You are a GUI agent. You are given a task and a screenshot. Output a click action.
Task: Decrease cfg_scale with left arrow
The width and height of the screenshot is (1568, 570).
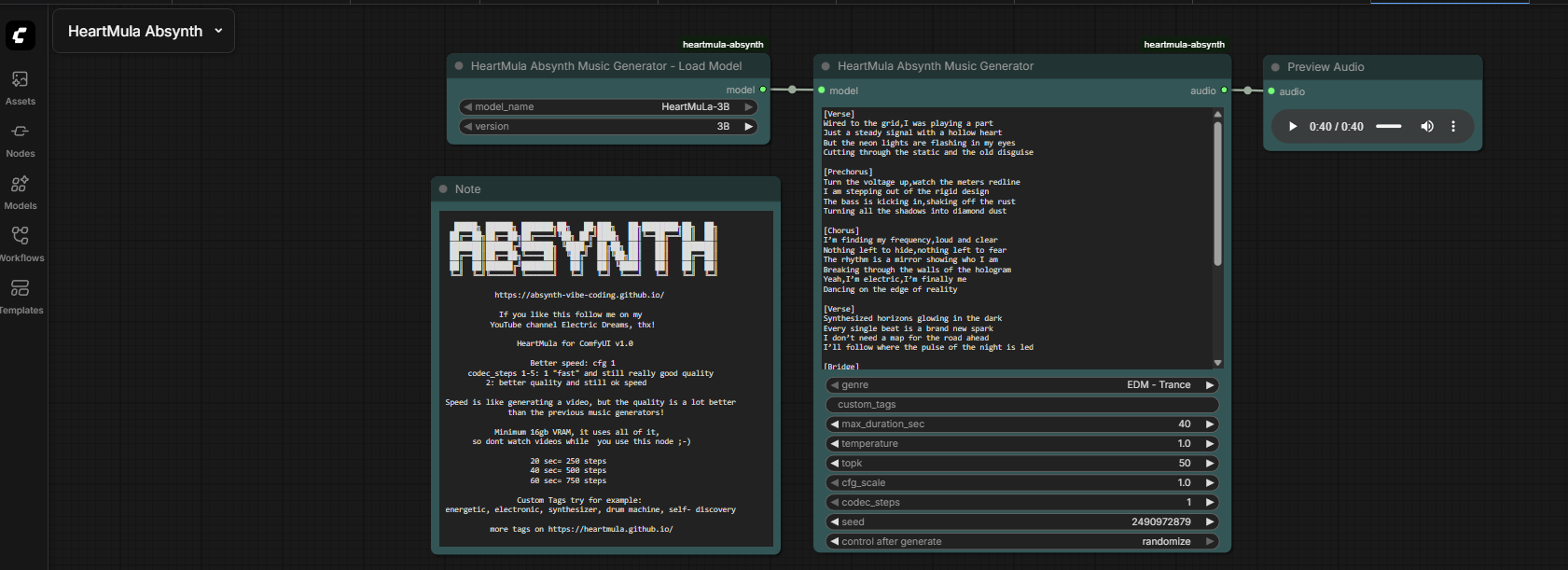834,482
